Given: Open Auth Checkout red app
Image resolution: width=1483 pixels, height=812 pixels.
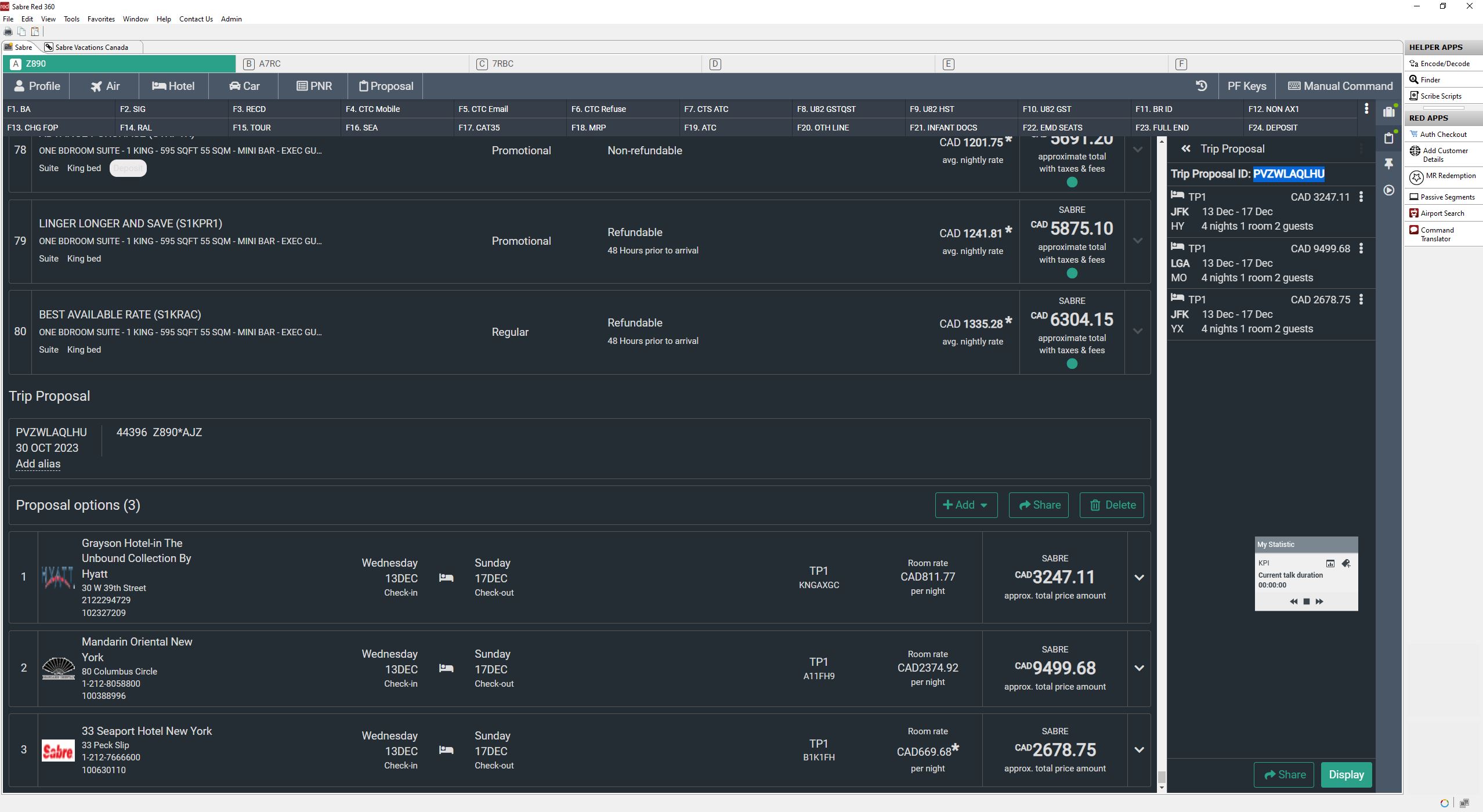Looking at the screenshot, I should [x=1442, y=134].
